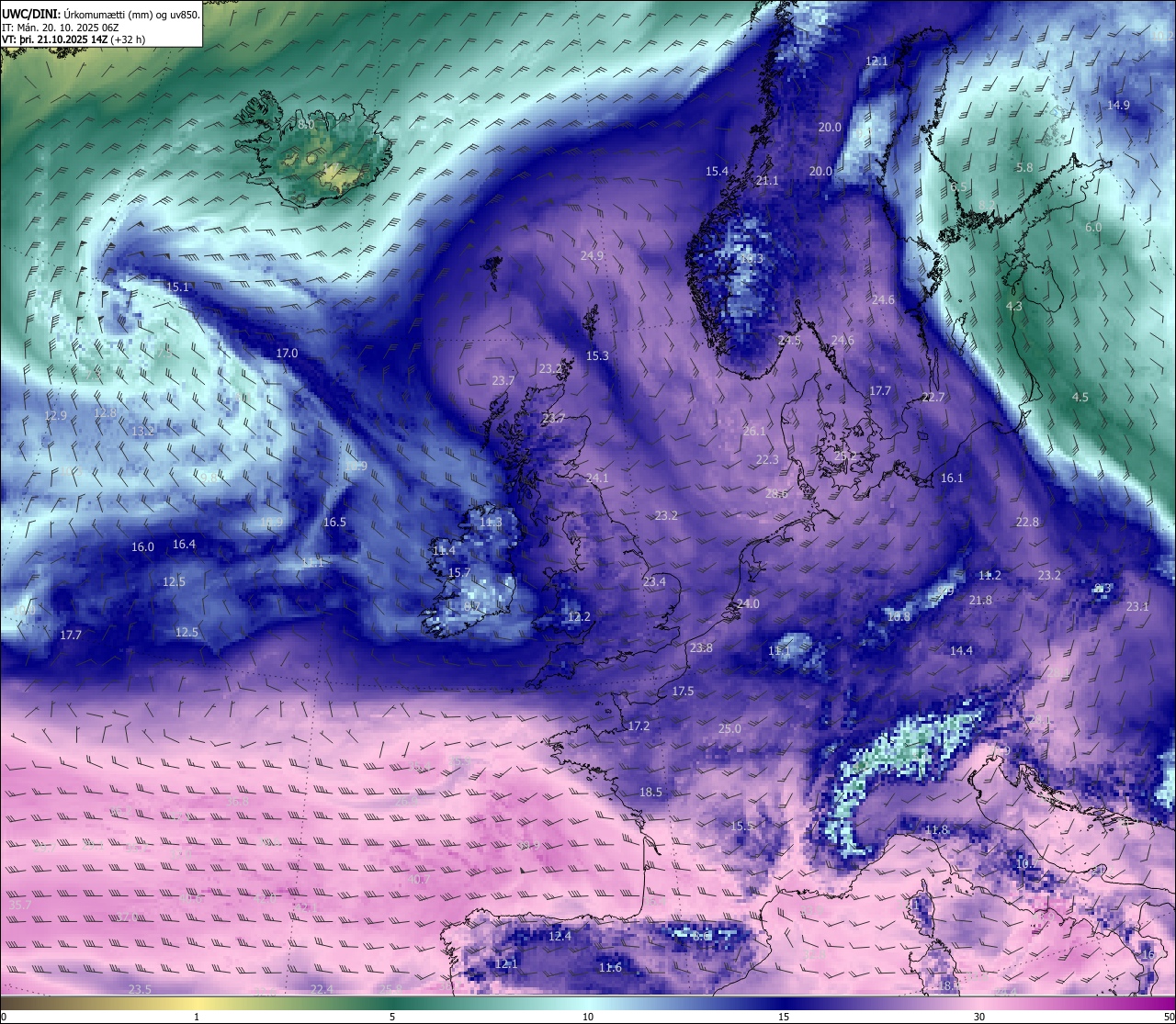Click the 22.7 value label

point(933,398)
